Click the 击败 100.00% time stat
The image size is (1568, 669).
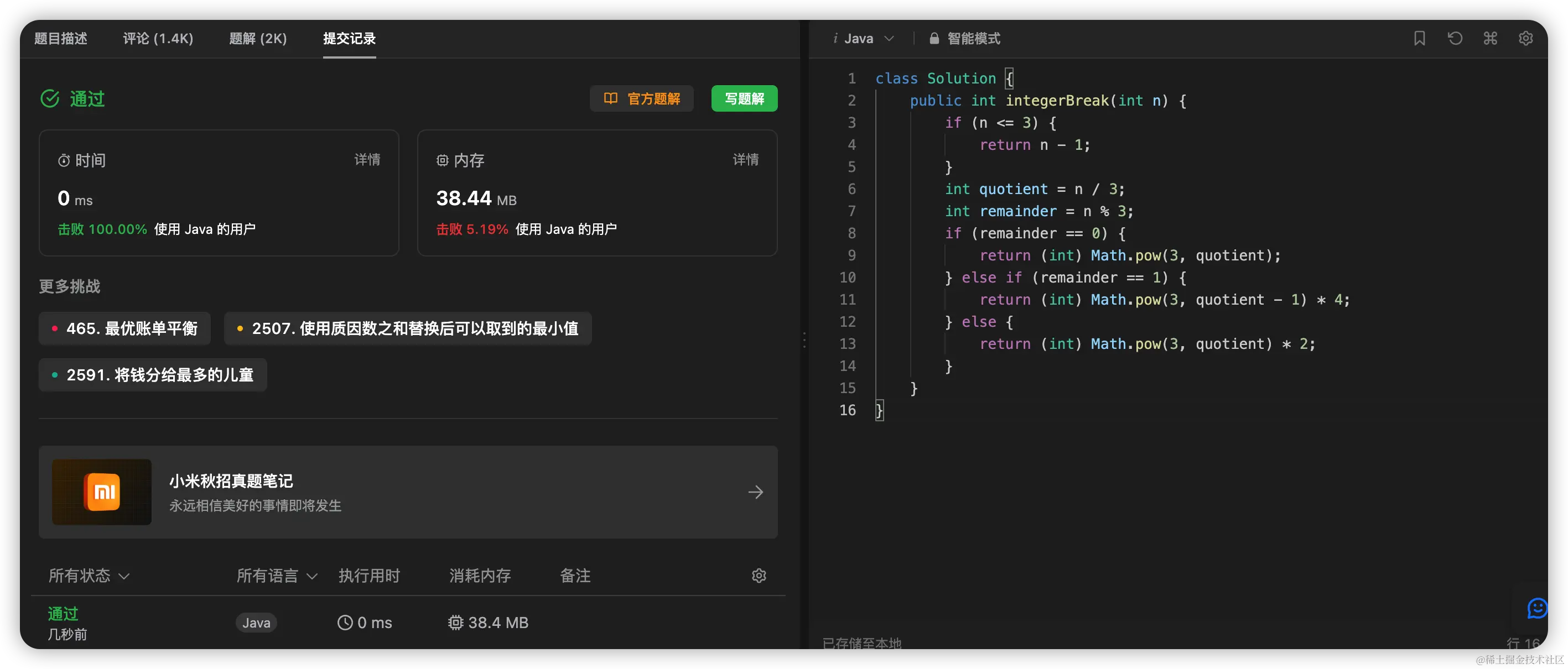pyautogui.click(x=102, y=229)
